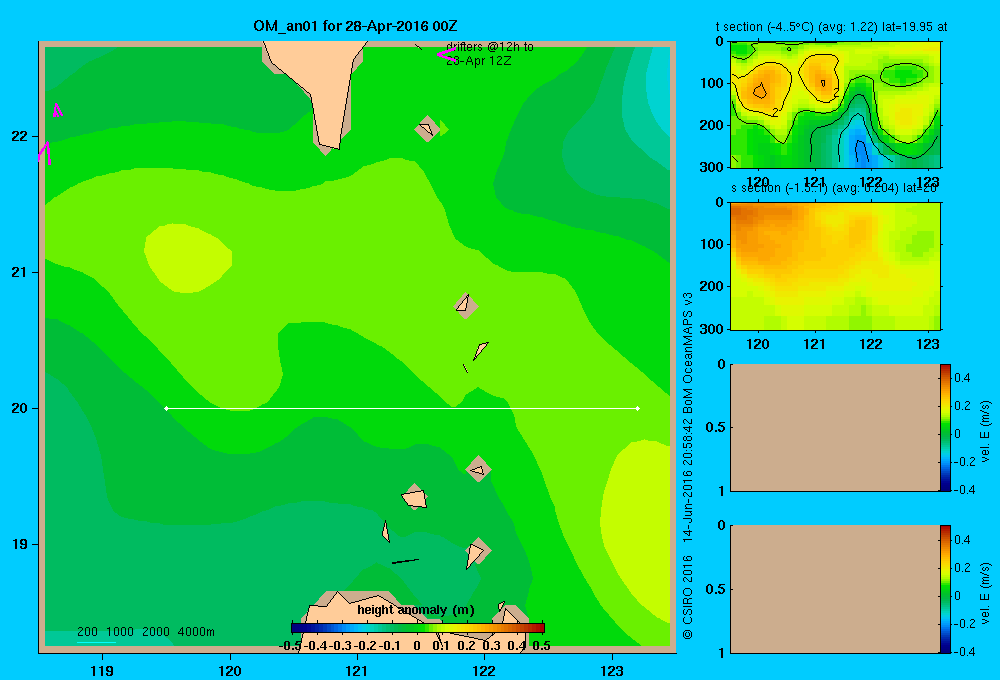Click the longitude label '121' under the main map
The width and height of the screenshot is (1000, 680).
tap(357, 671)
